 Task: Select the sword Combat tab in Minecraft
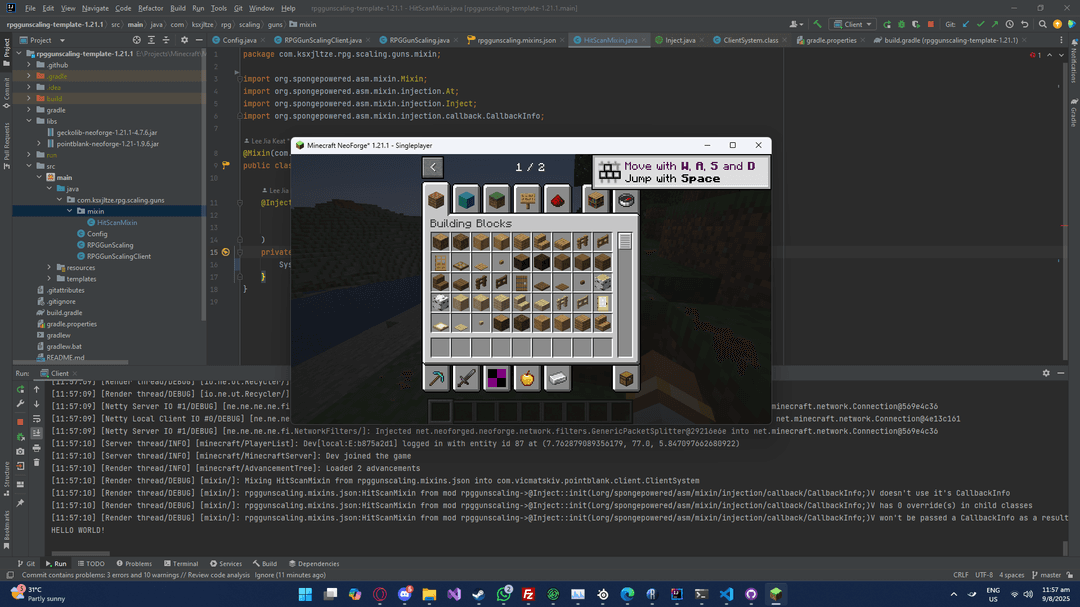click(466, 378)
